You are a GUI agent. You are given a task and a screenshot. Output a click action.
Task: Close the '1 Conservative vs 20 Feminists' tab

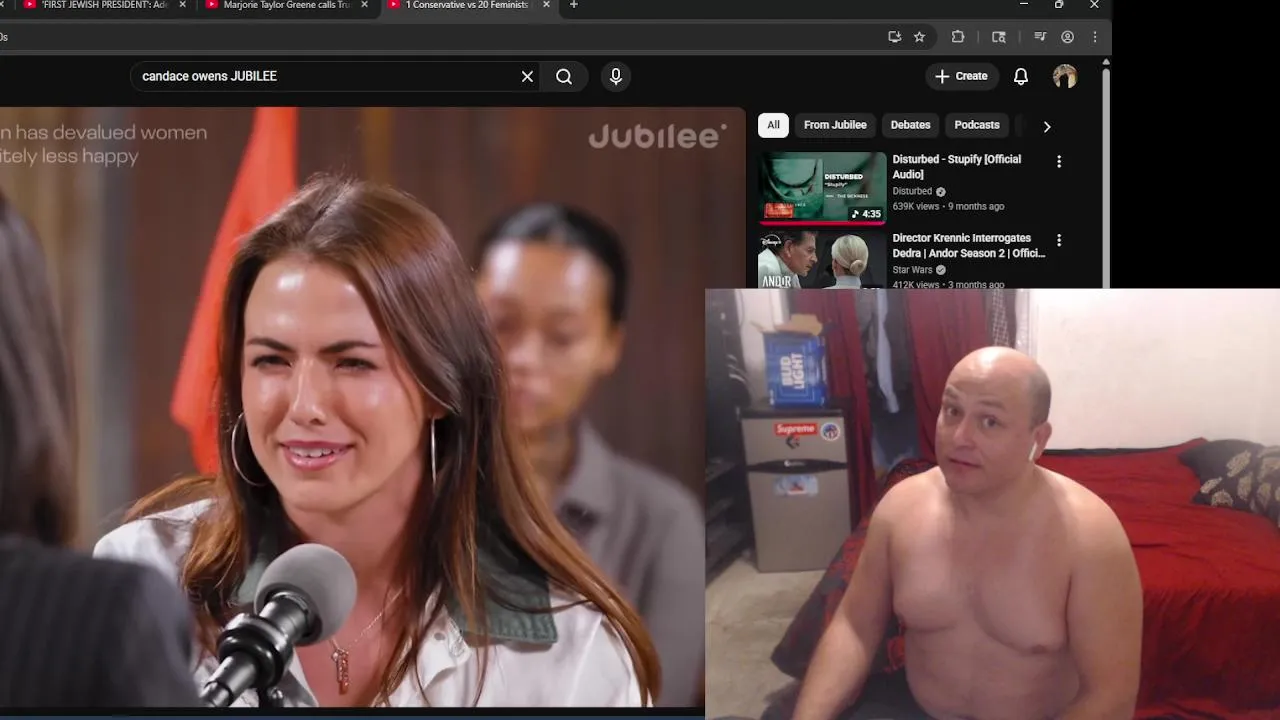coord(546,5)
